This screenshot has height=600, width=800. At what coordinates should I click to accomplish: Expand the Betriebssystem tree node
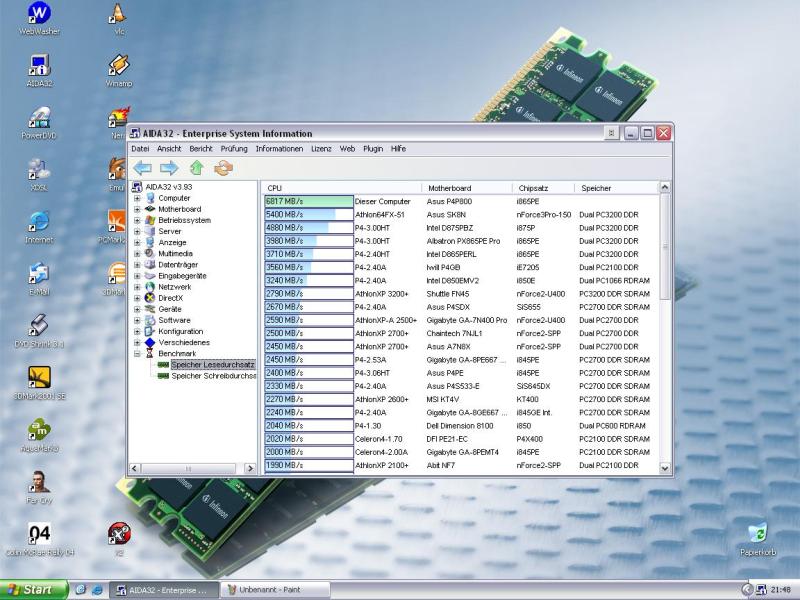pos(137,220)
